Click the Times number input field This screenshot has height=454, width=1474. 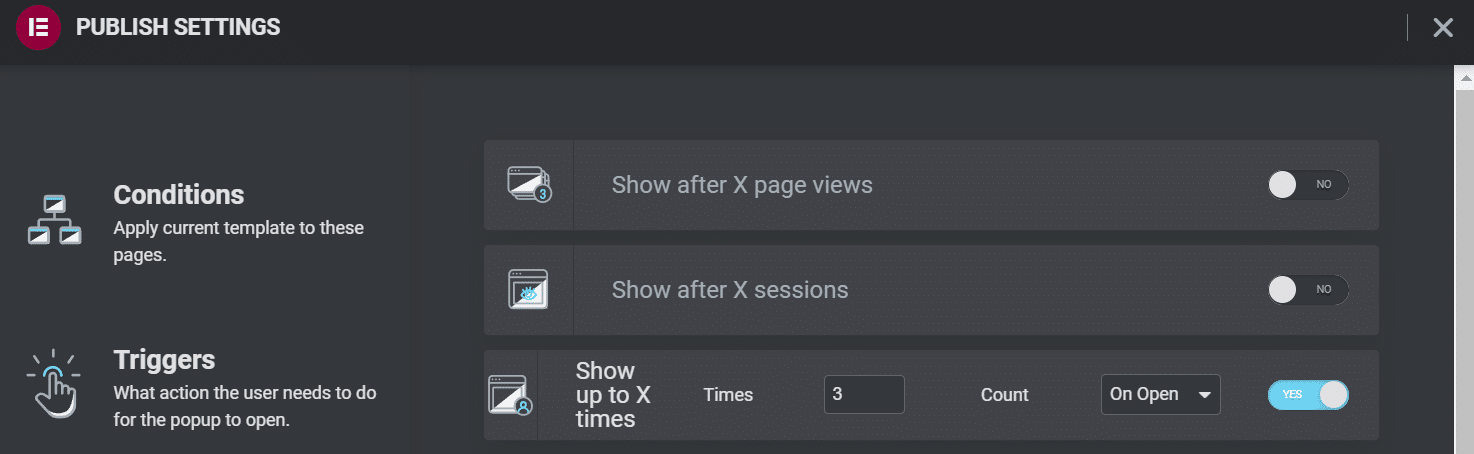pyautogui.click(x=864, y=395)
